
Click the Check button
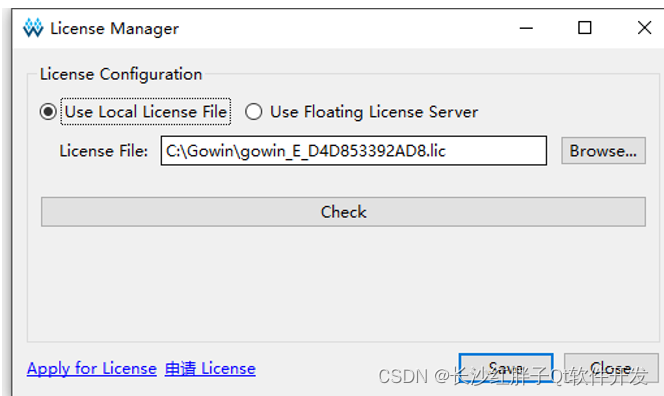pyautogui.click(x=343, y=212)
